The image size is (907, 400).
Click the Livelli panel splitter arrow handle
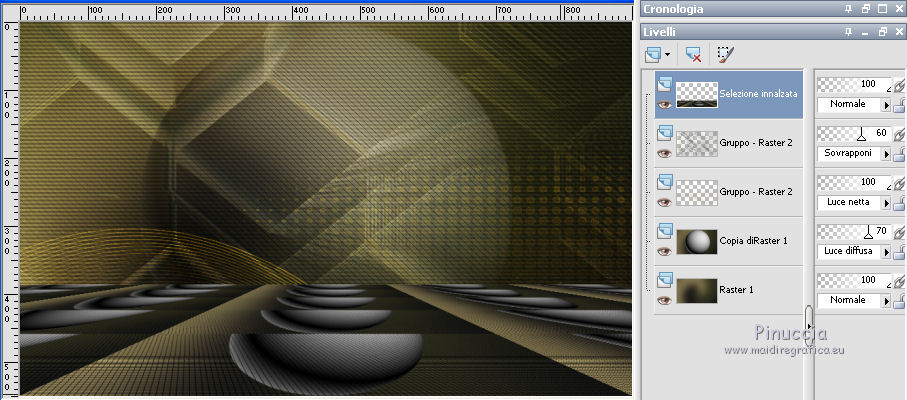(x=809, y=326)
